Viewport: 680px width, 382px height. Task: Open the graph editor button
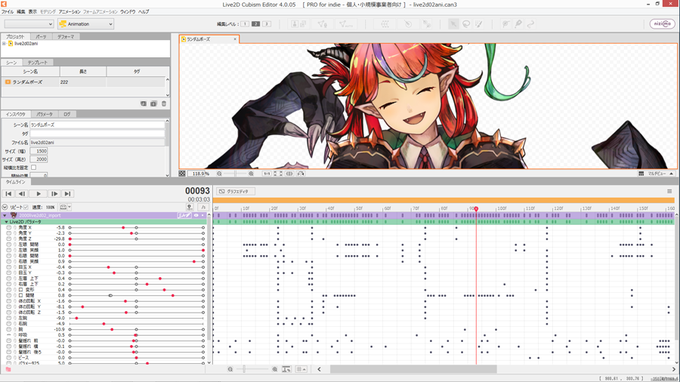[236, 191]
